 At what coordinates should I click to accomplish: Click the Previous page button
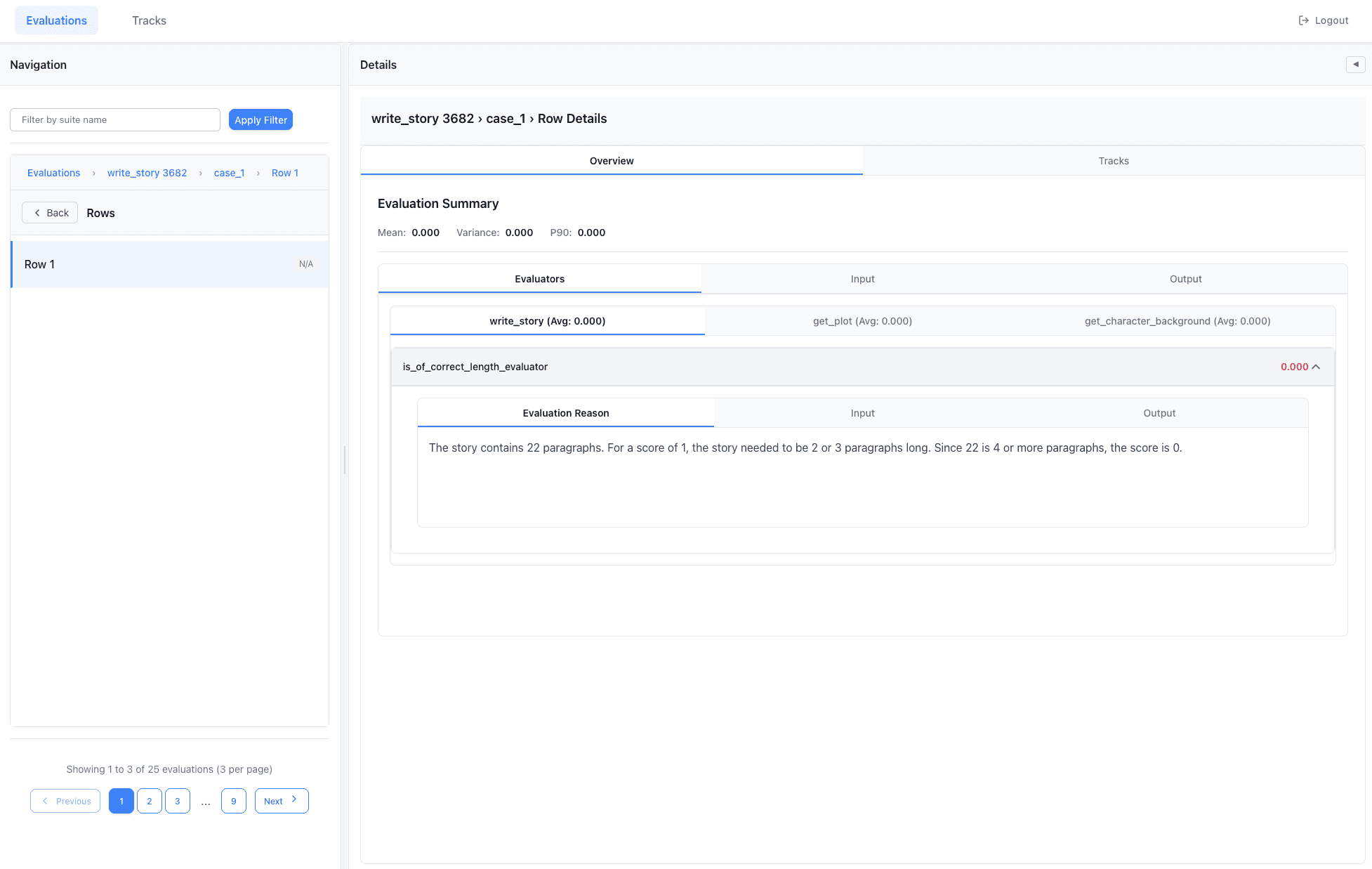pos(65,801)
